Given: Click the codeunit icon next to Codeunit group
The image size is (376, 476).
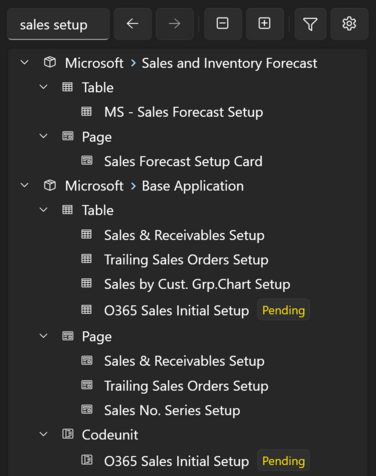Looking at the screenshot, I should (68, 434).
